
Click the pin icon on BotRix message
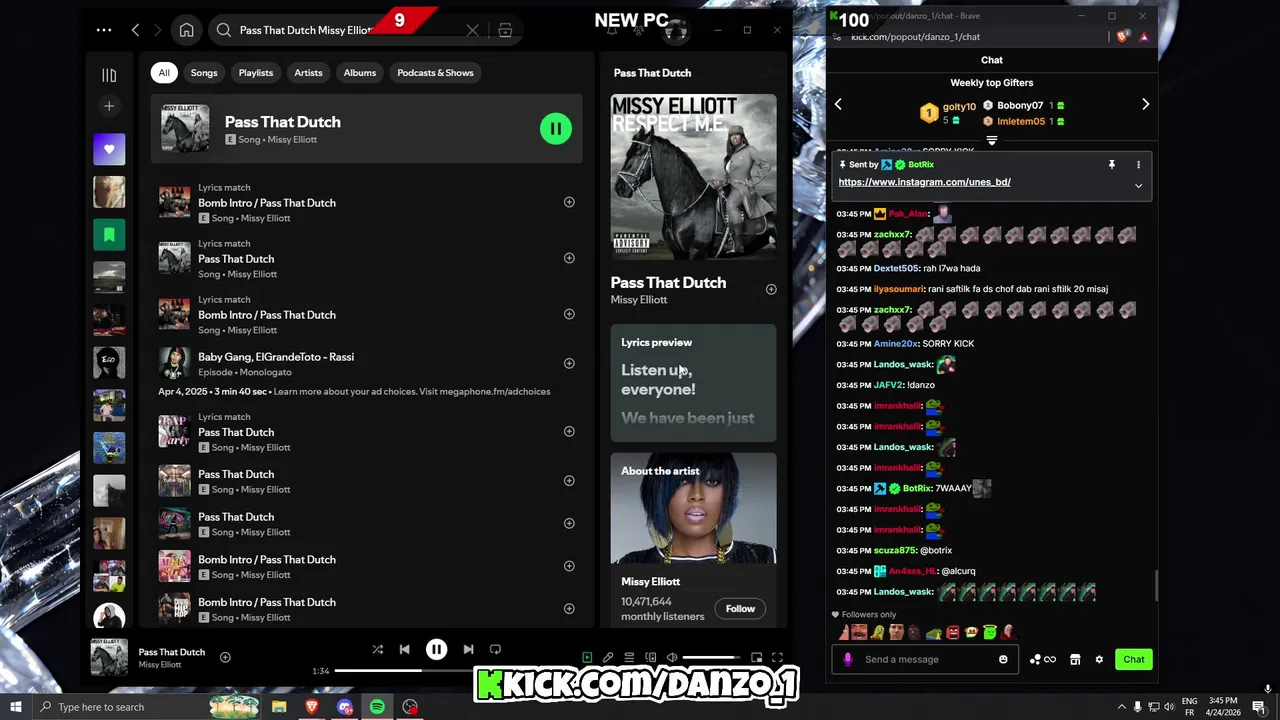[1111, 164]
